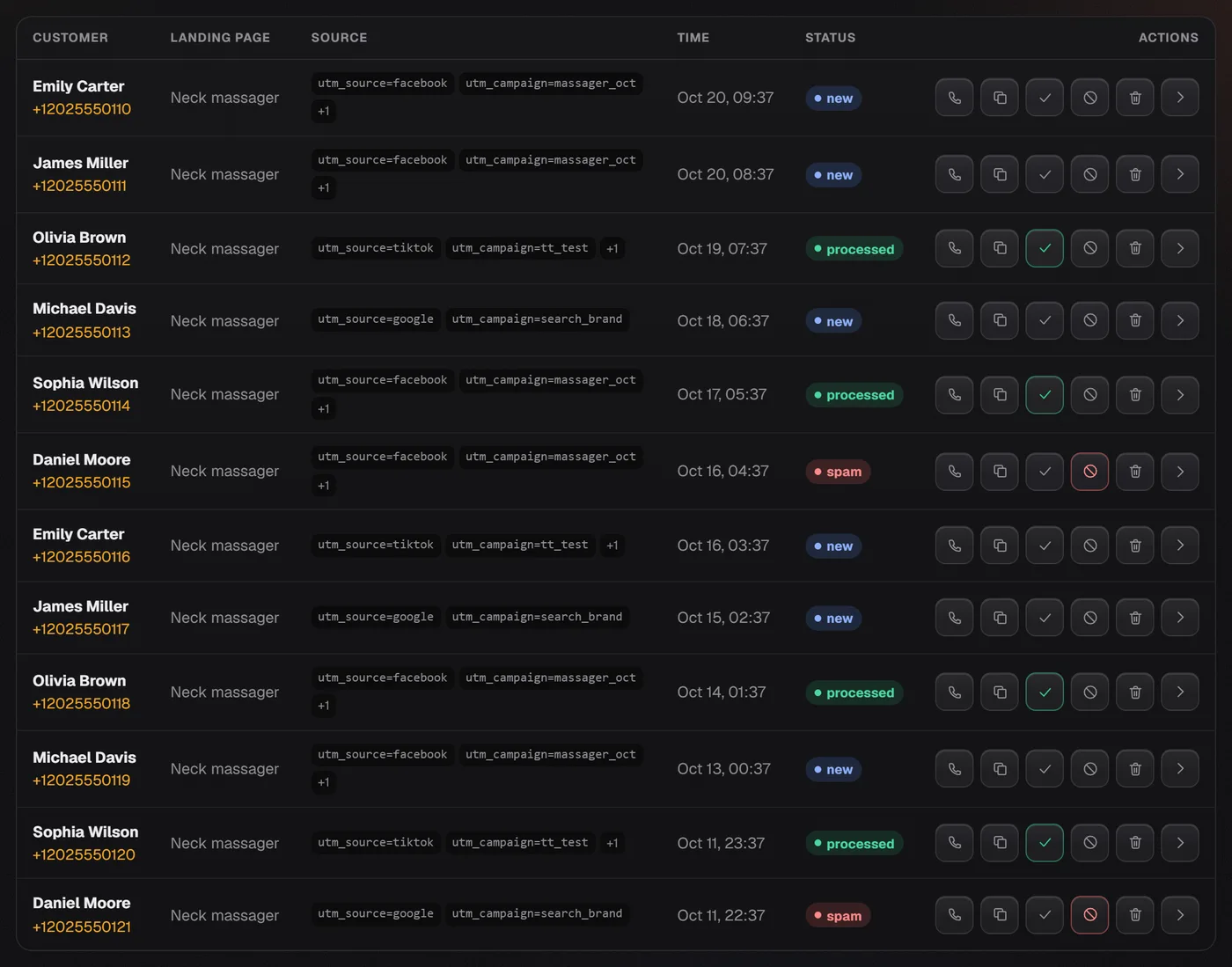
Task: Click phone icon in Emily Carter +12025550116 row
Action: (x=954, y=546)
